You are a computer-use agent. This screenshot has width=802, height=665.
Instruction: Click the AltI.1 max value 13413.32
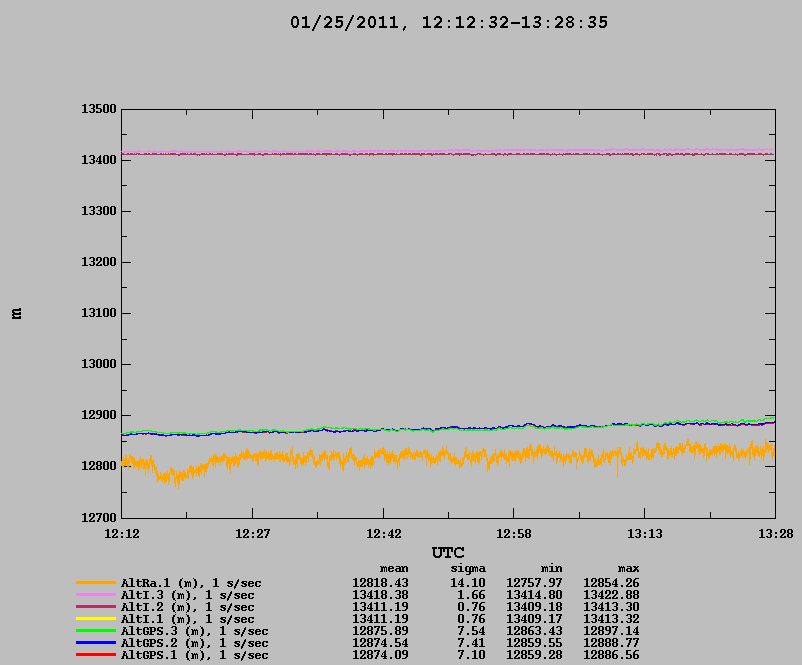pyautogui.click(x=611, y=619)
